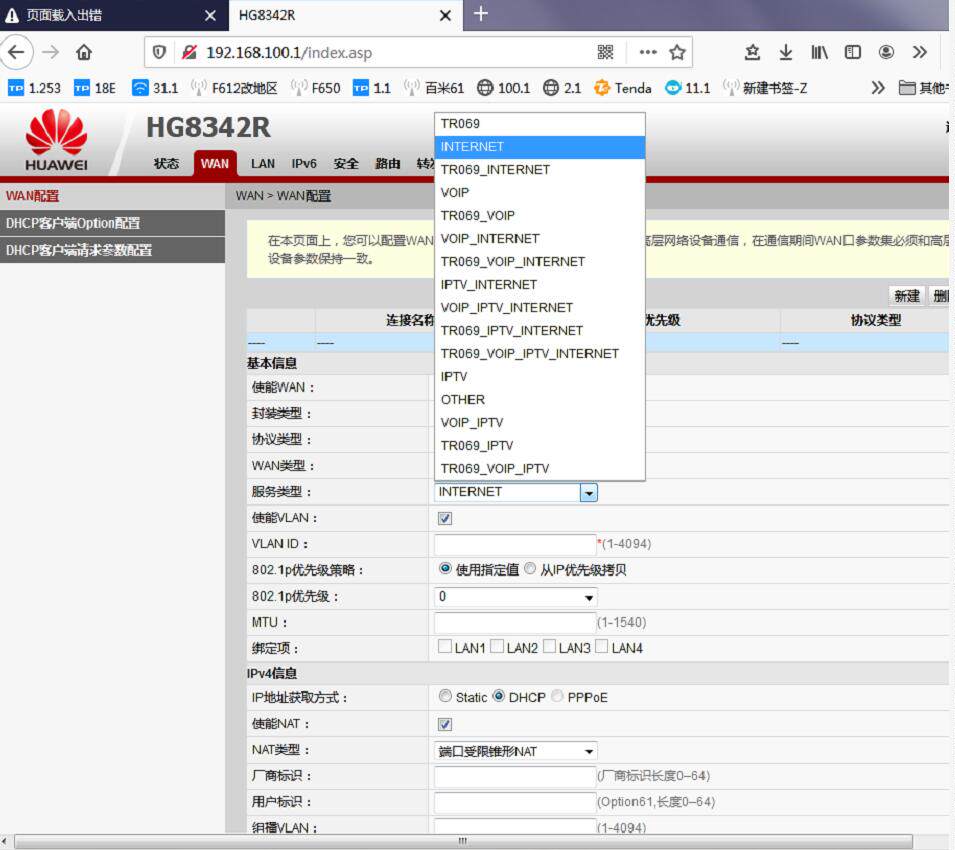Open the LAN menu tab
The image size is (955, 850).
point(263,163)
